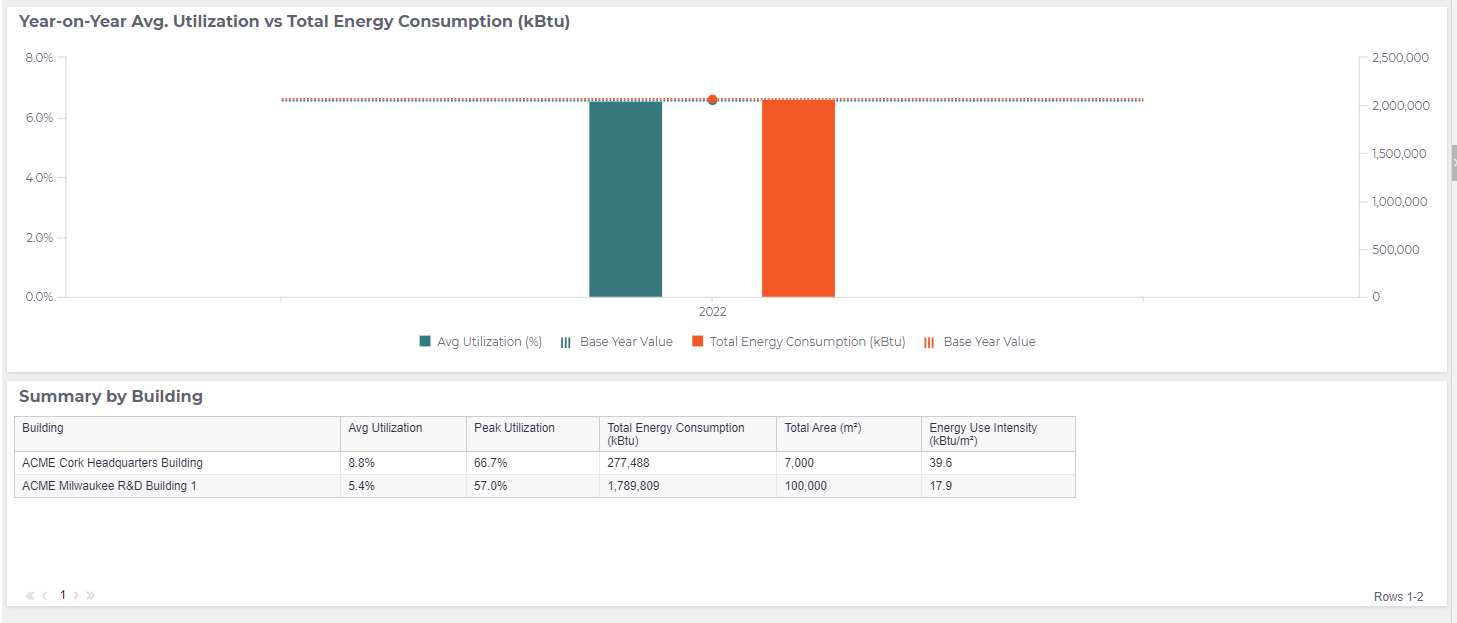Screen dimensions: 1457x623
Task: Toggle the teal Base Year Value legend label
Action: [x=626, y=342]
